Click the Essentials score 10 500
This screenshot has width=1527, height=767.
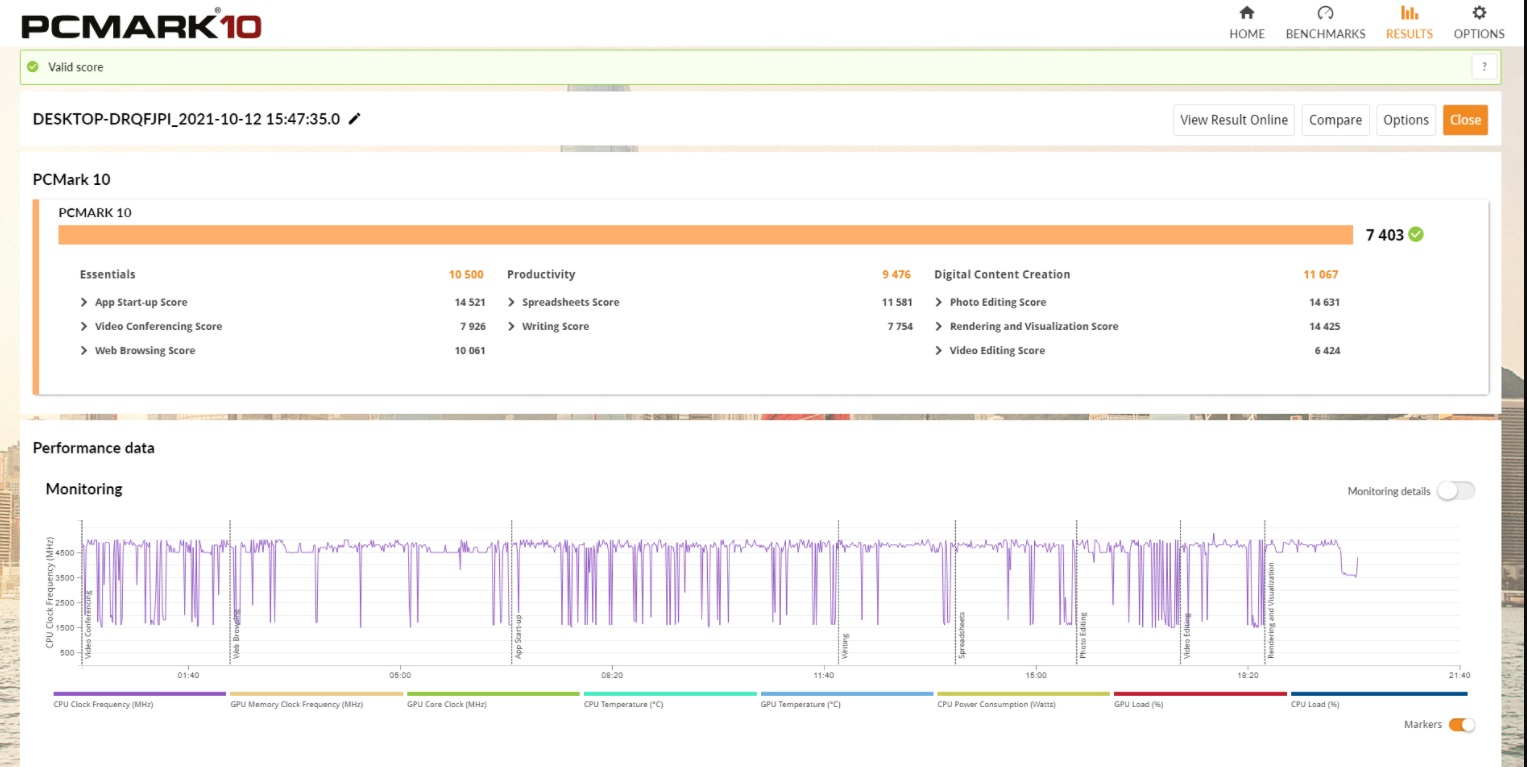coord(466,274)
